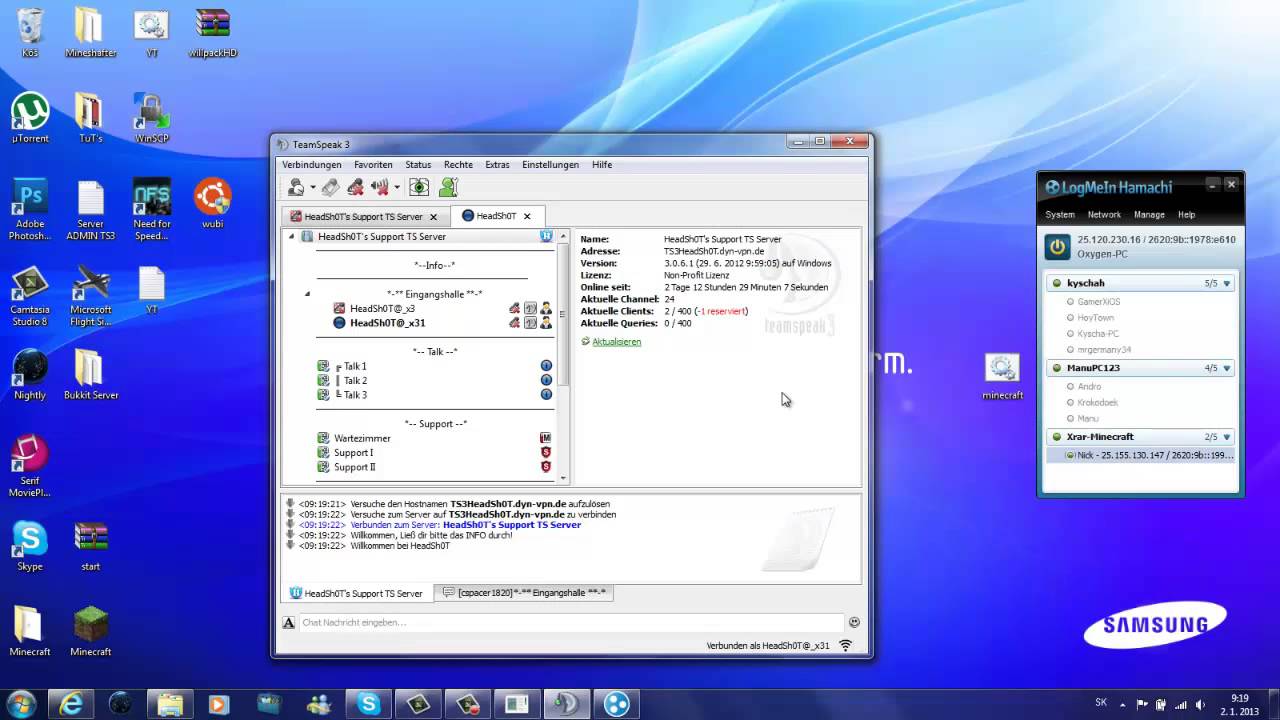Collapse the HeadSh0T's Support TS Server tree
1280x720 pixels.
(x=291, y=237)
